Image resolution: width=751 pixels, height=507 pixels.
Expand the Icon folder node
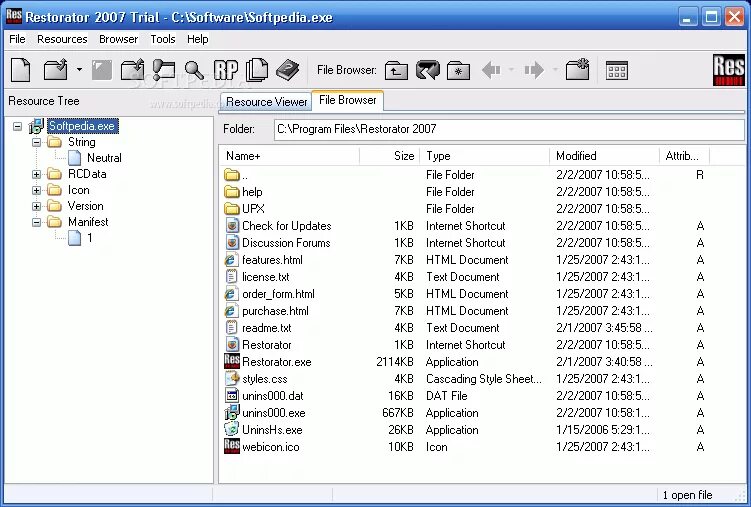tap(36, 191)
